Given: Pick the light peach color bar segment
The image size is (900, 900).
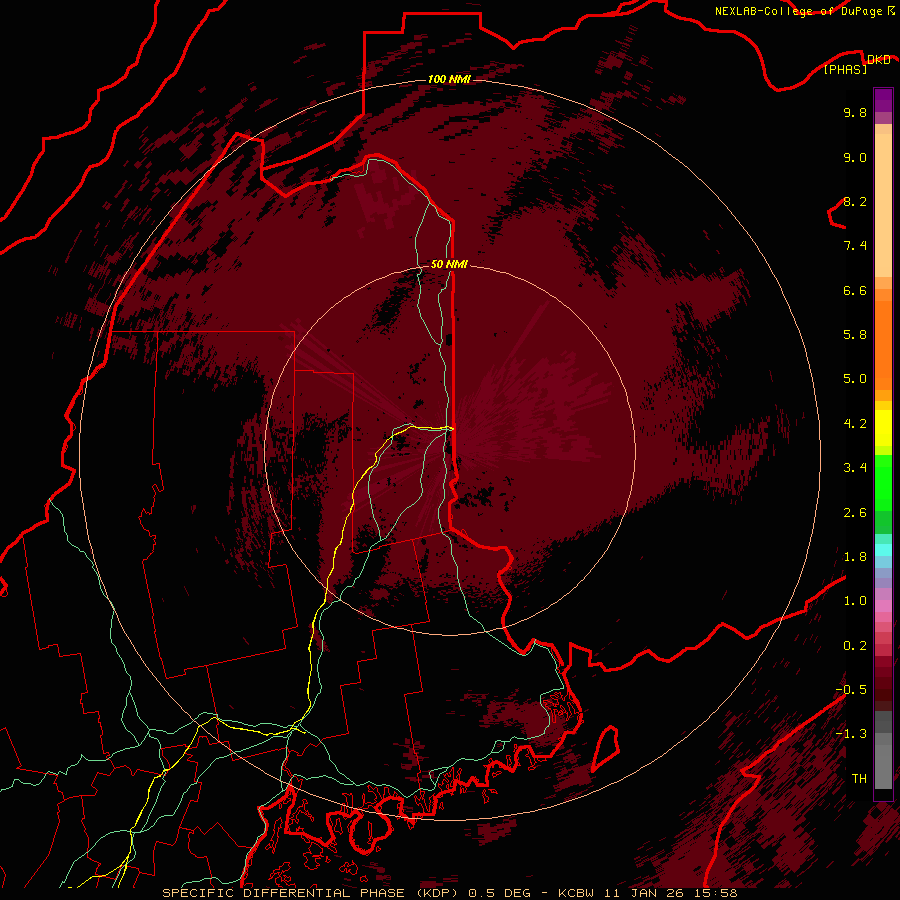Looking at the screenshot, I should point(883,205).
